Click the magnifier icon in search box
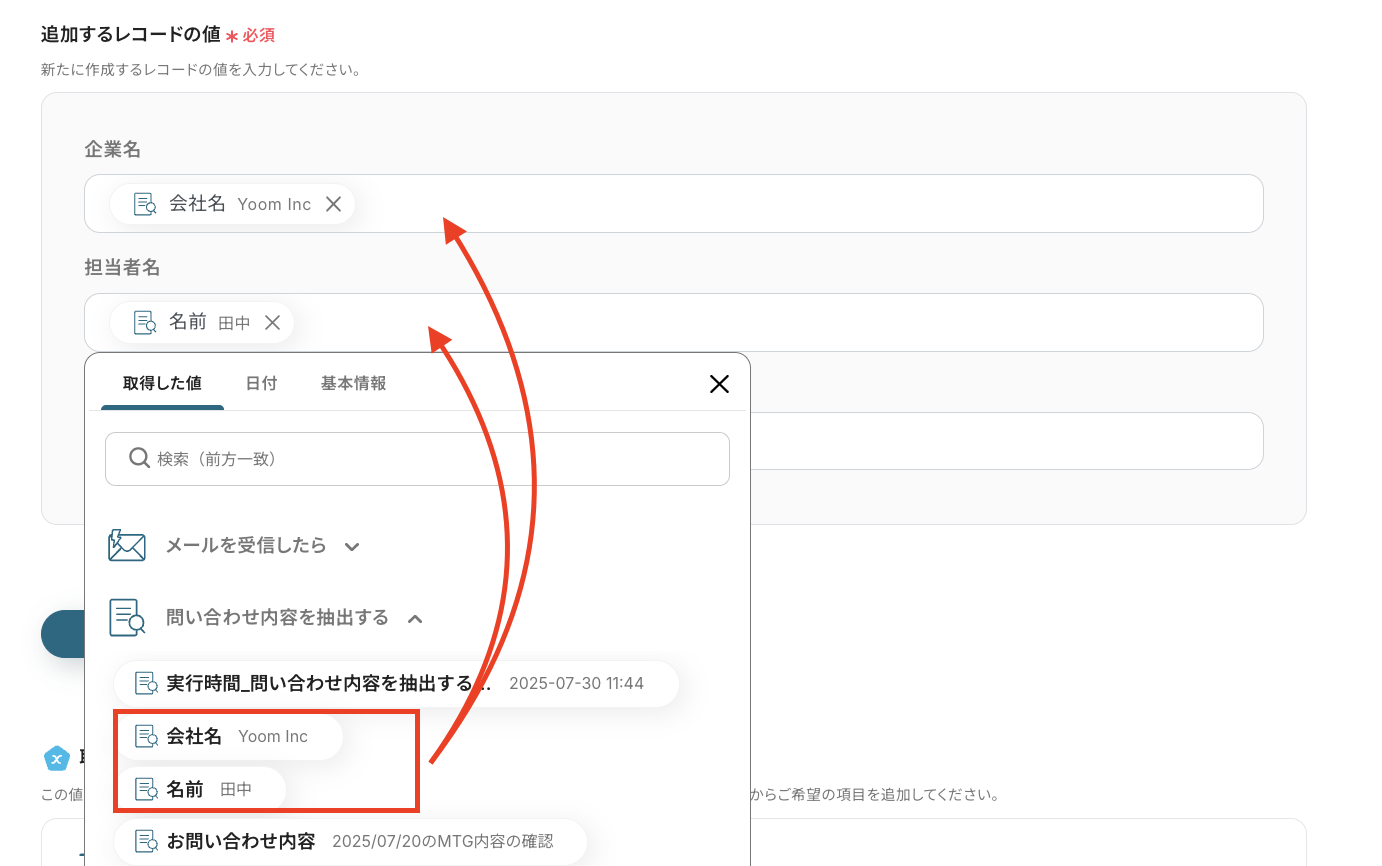1382x866 pixels. pyautogui.click(x=140, y=458)
